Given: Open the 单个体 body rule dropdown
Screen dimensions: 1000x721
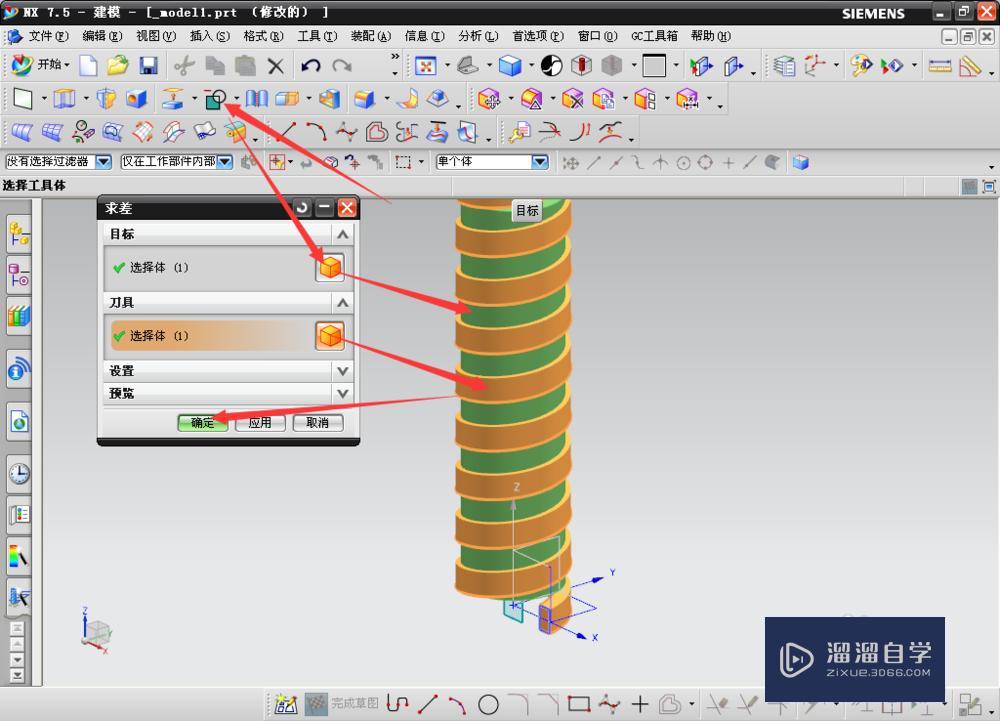Looking at the screenshot, I should pos(540,162).
